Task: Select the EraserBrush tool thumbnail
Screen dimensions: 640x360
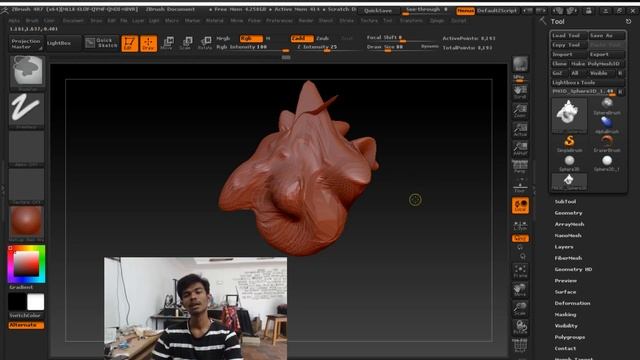Action: click(x=607, y=144)
